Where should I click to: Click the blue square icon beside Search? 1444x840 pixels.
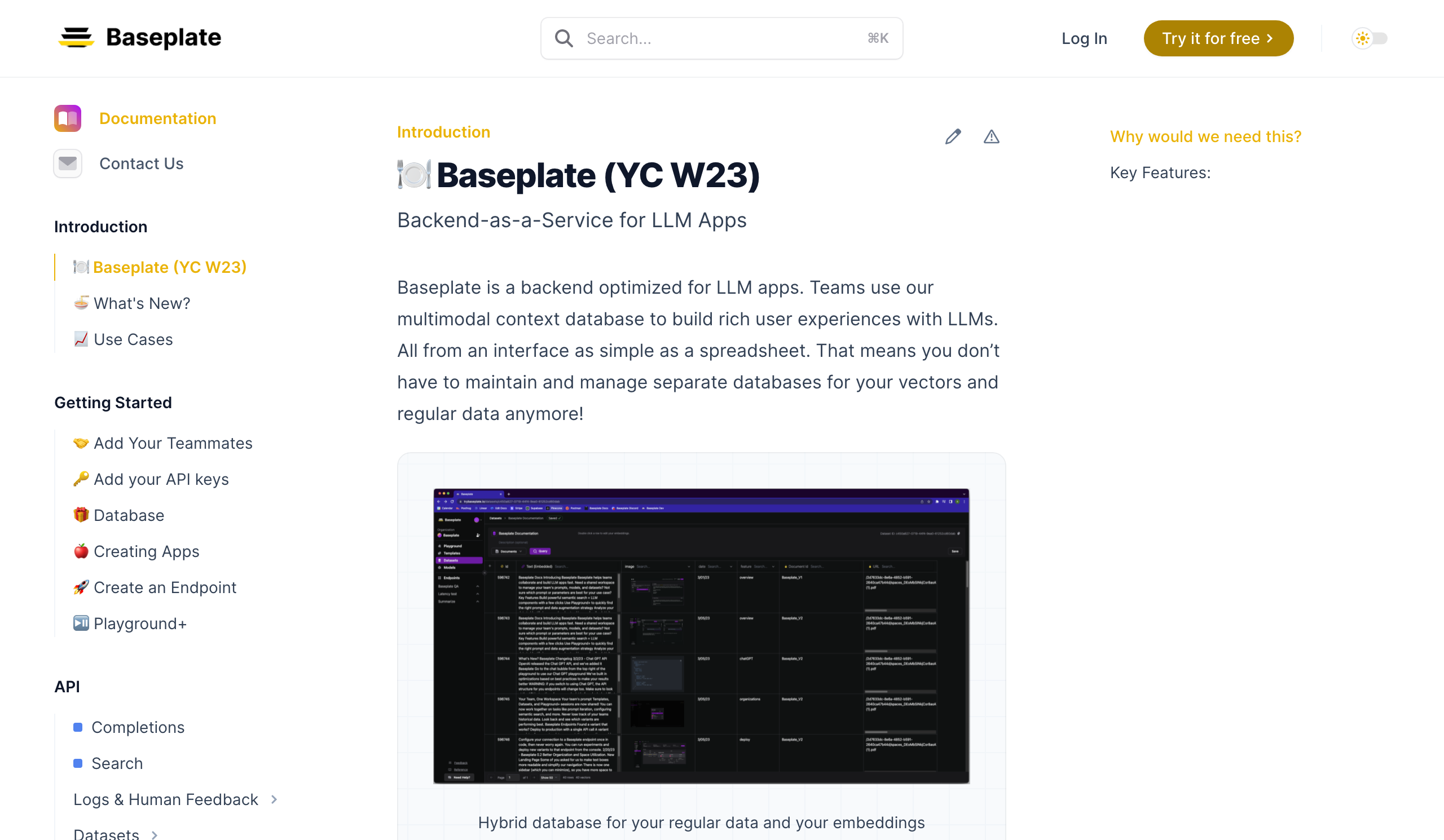click(78, 763)
